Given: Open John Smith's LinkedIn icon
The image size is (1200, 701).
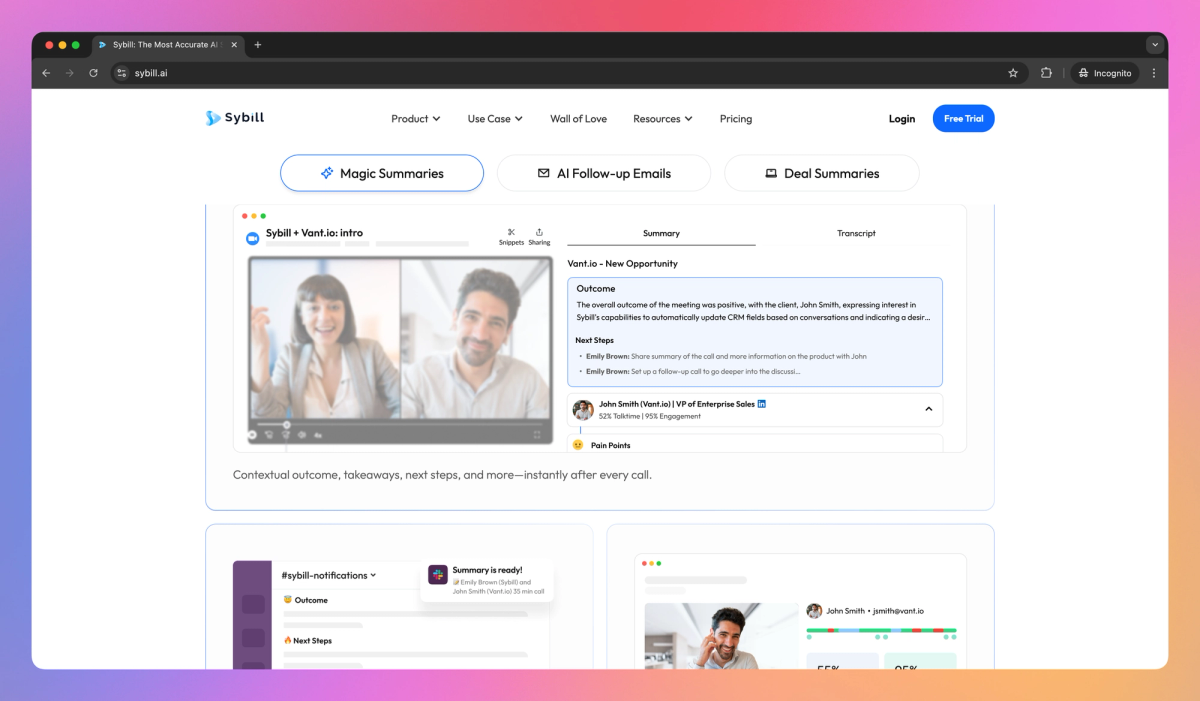Looking at the screenshot, I should tap(762, 403).
